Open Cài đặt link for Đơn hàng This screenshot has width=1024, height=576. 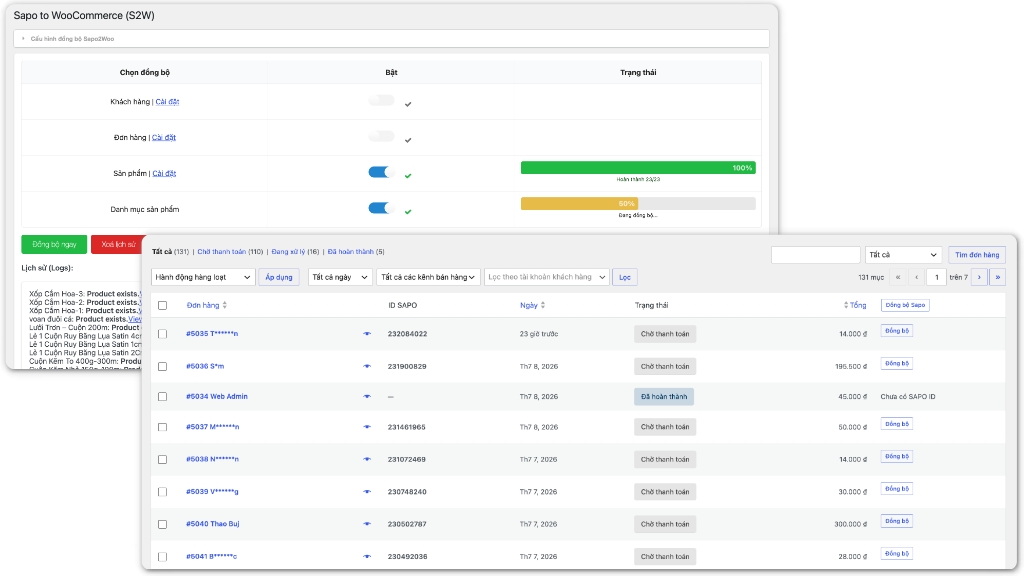(164, 137)
